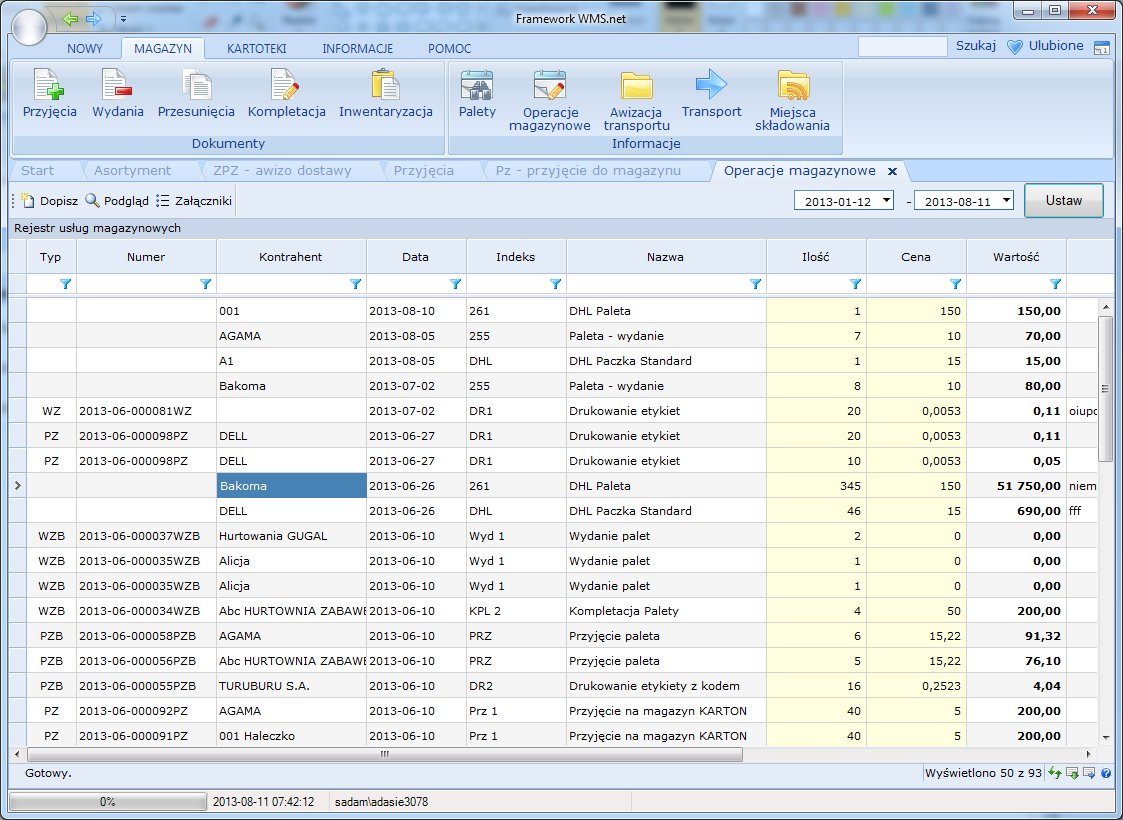Switch to the Asortyment document tab
This screenshot has height=820, width=1123.
(132, 170)
